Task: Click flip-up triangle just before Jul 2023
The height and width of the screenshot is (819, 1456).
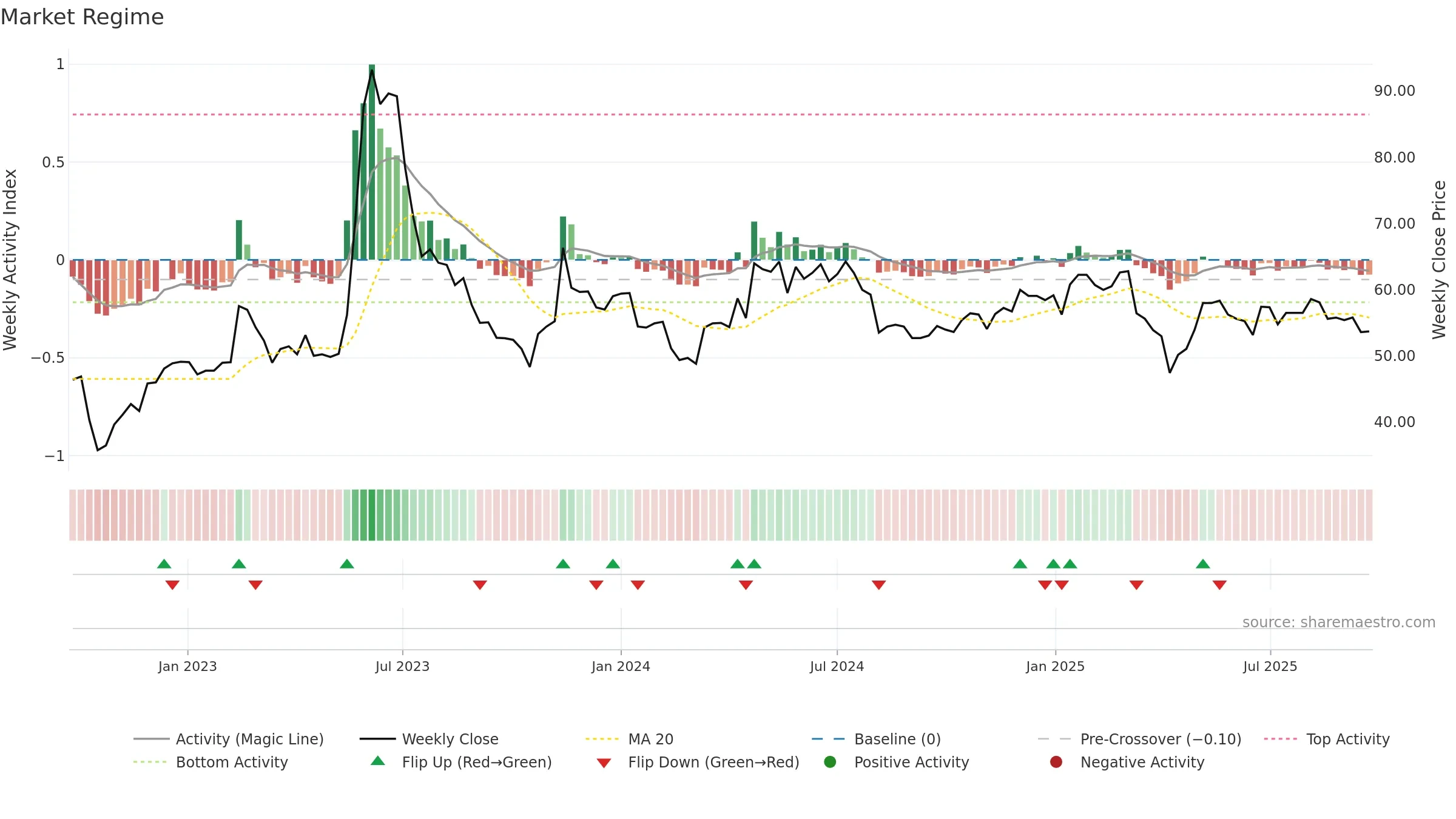Action: click(x=347, y=564)
